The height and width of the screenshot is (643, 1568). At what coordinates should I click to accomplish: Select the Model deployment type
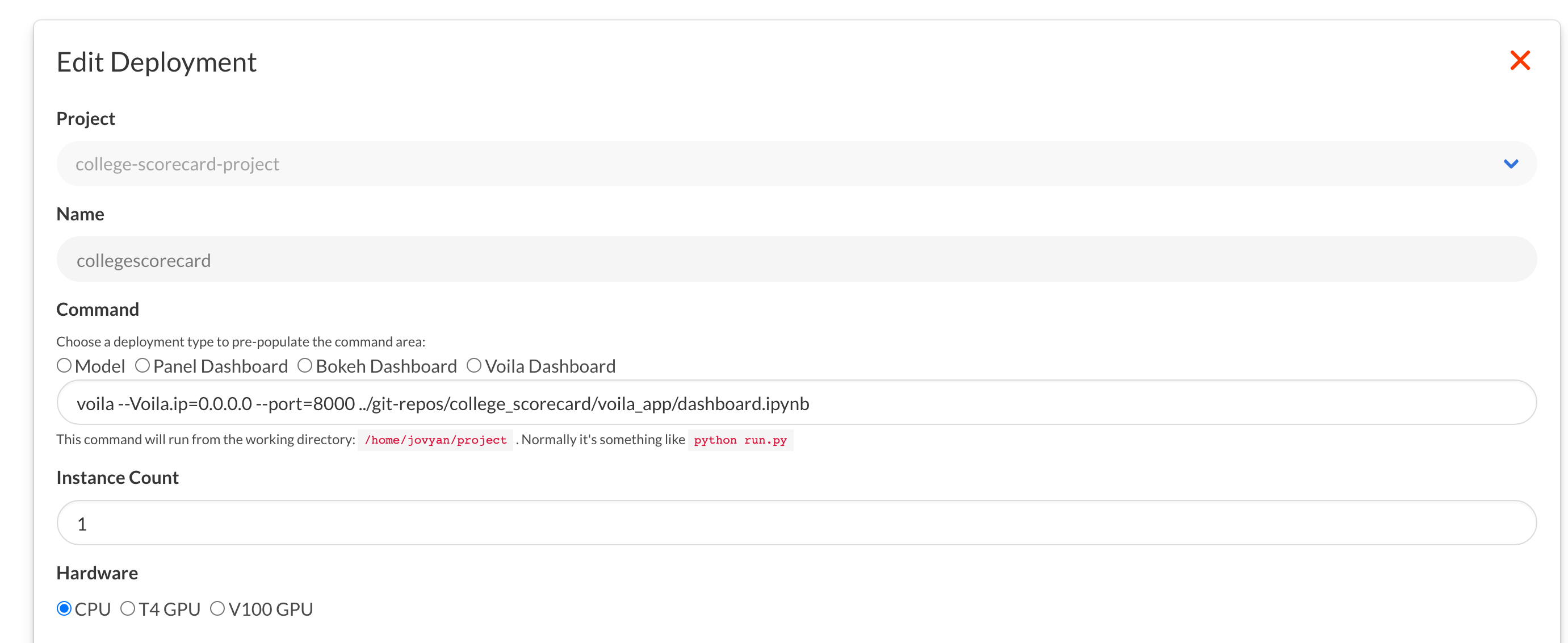click(64, 365)
